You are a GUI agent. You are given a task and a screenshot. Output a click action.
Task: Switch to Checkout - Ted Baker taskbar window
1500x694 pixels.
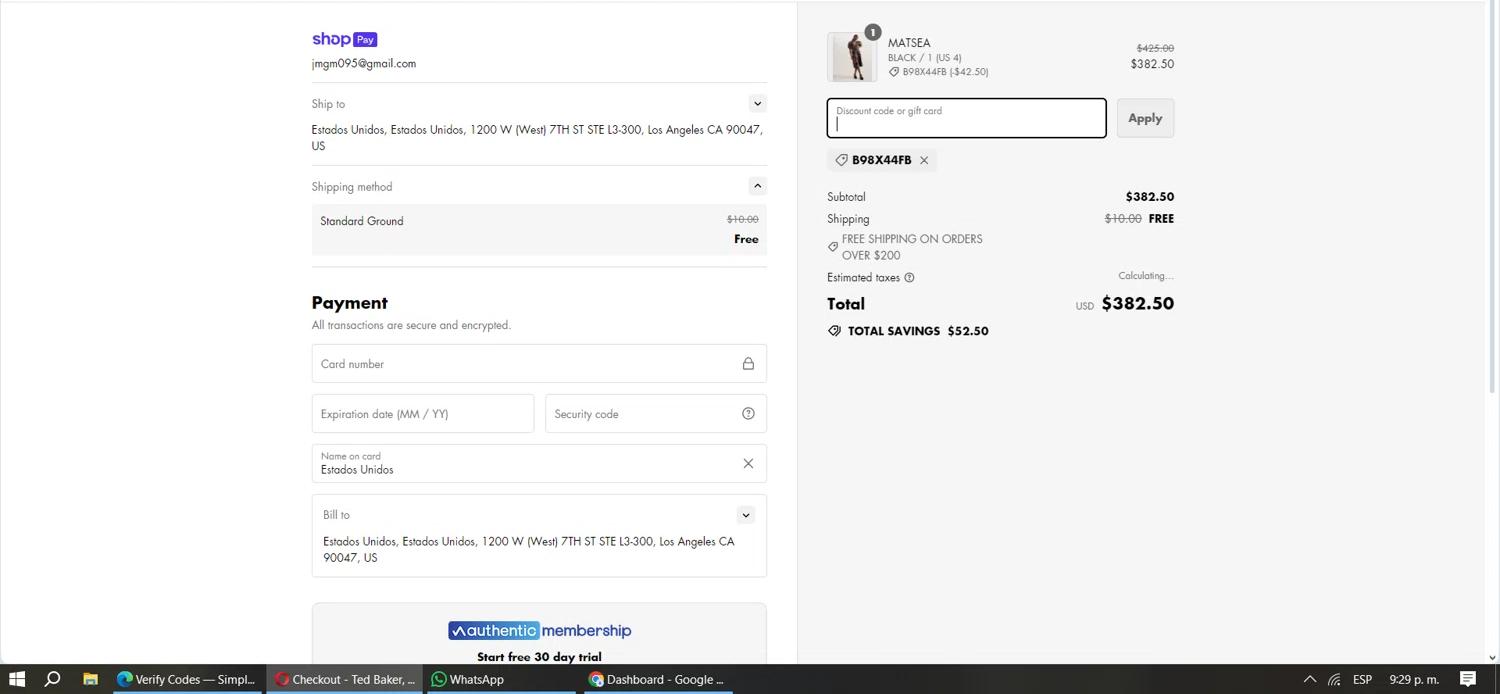345,679
